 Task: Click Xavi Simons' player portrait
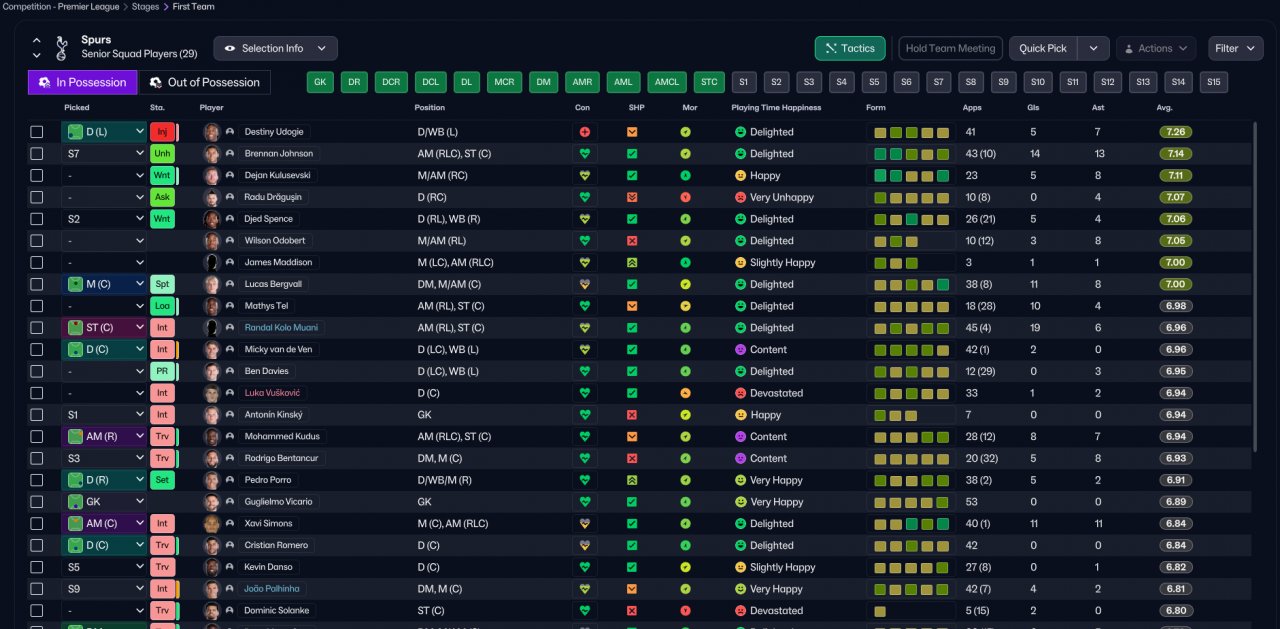point(211,524)
